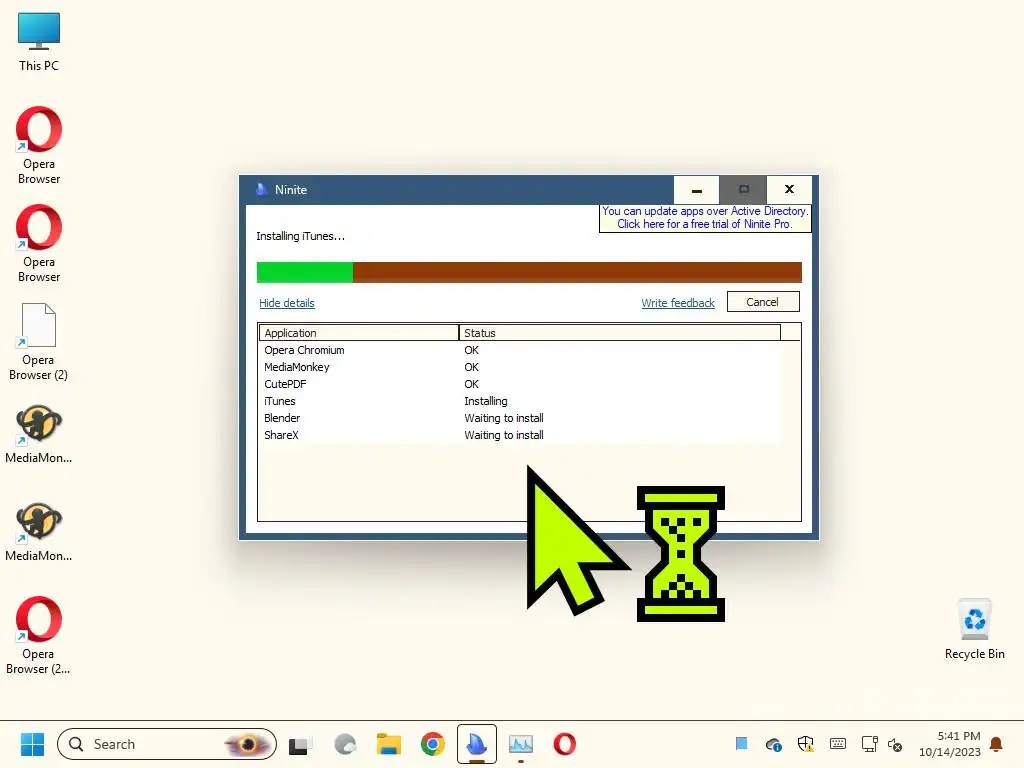Open the OneDrive cloud tray icon
Viewport: 1024px width, 768px height.
pyautogui.click(x=773, y=744)
